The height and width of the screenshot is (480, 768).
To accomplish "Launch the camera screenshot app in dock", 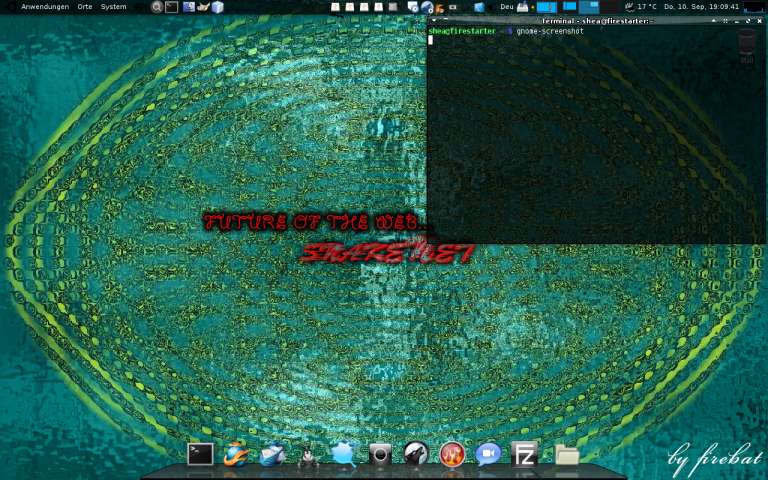I will 380,454.
